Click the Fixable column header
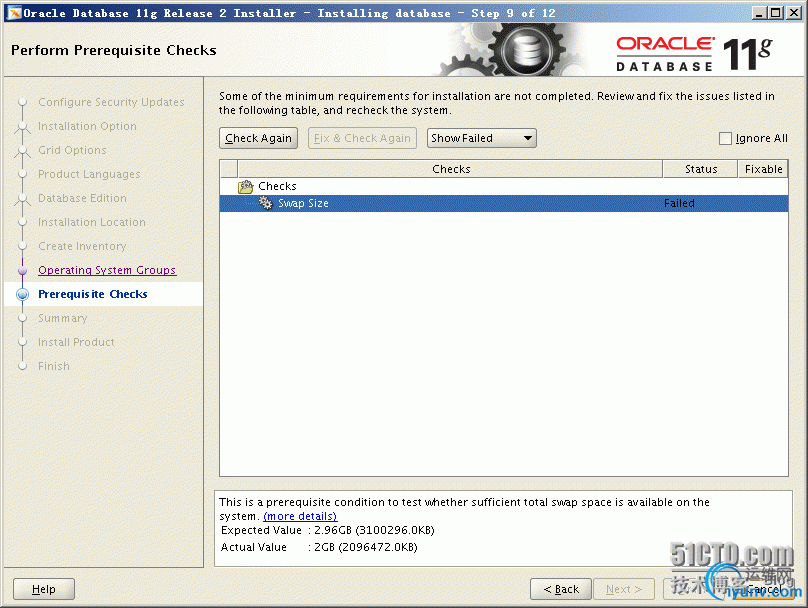The height and width of the screenshot is (608, 808). pos(763,169)
